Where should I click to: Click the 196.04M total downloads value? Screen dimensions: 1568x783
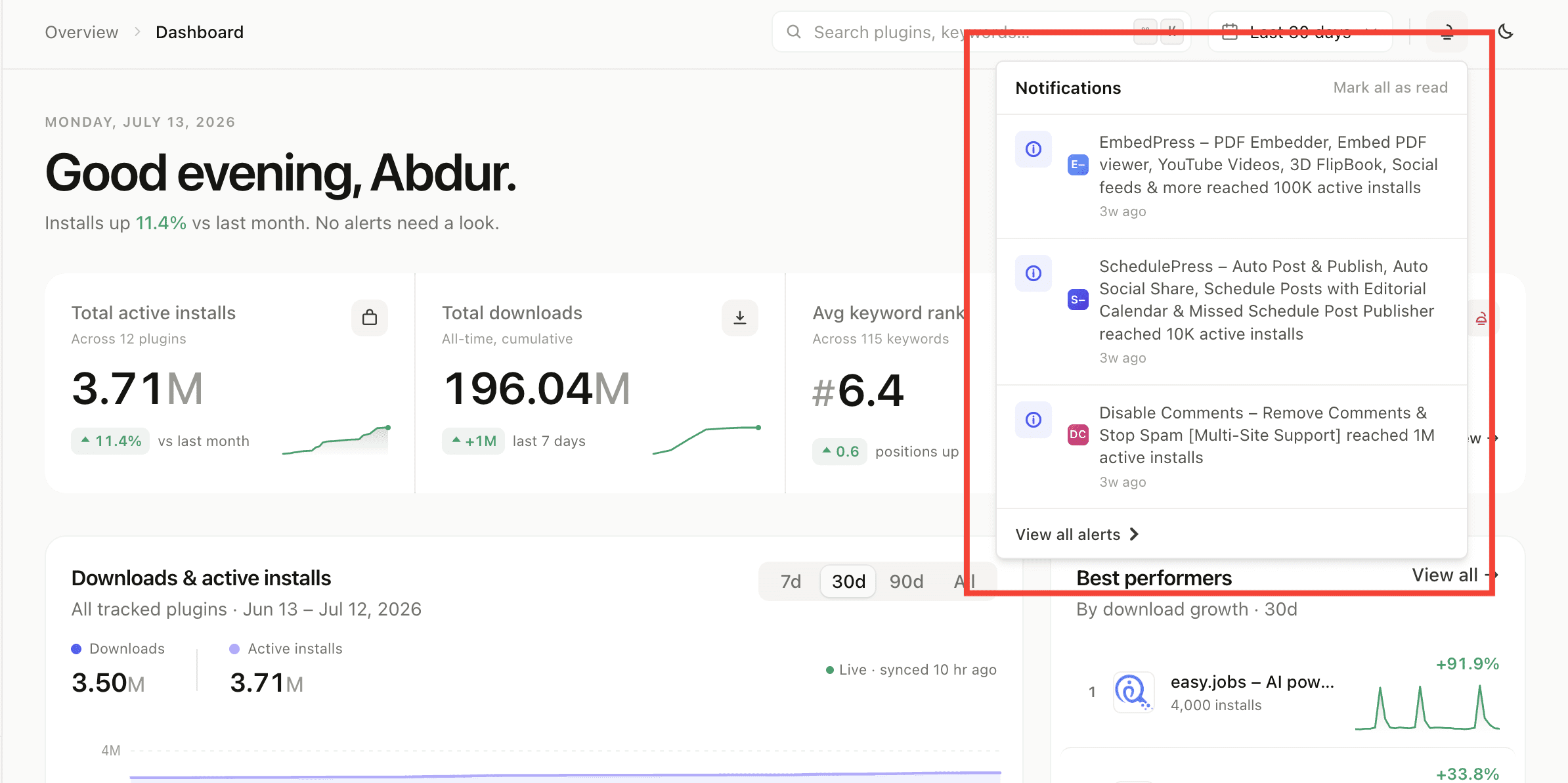coord(537,389)
